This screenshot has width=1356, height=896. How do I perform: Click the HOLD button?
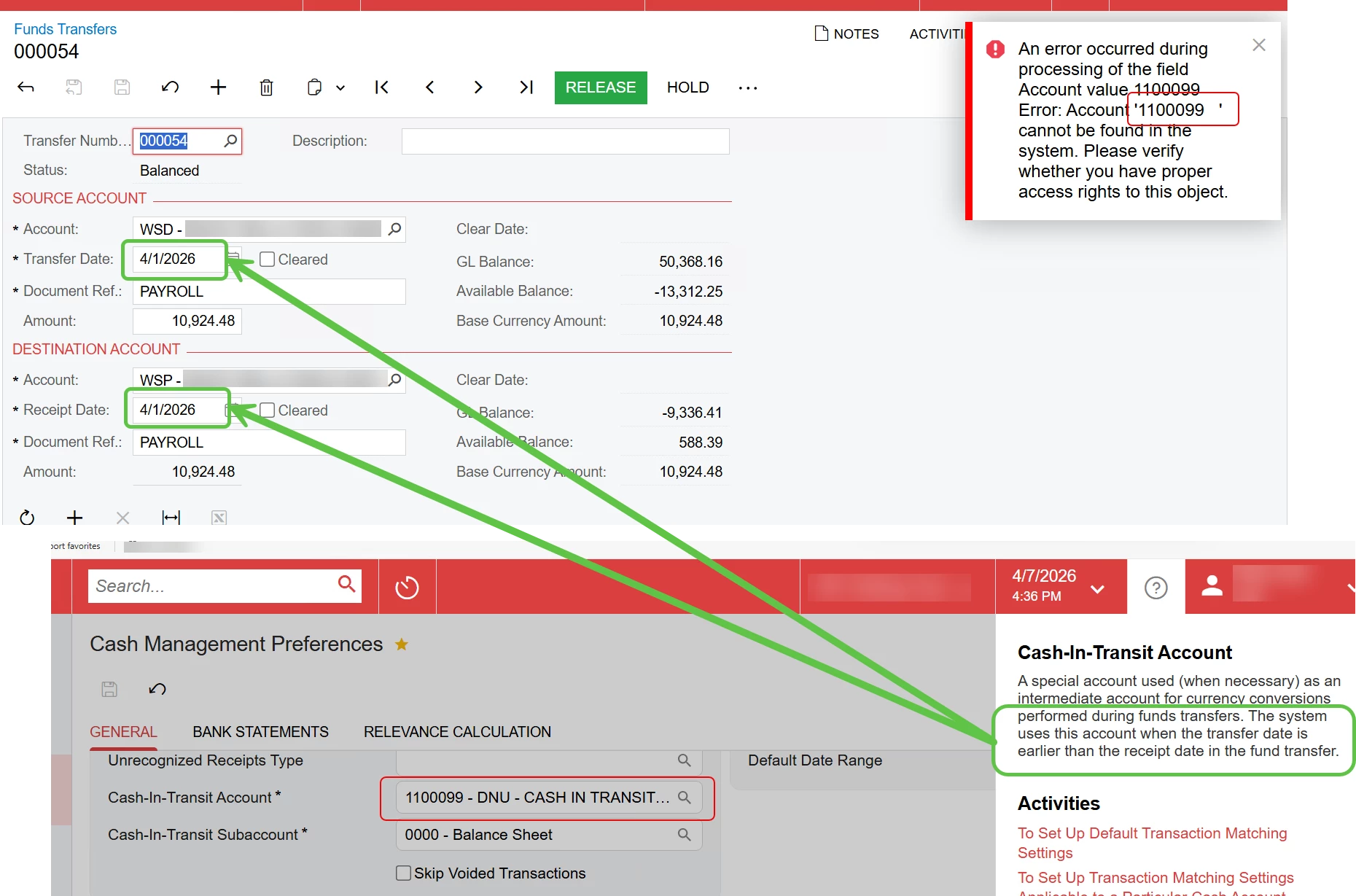click(687, 87)
